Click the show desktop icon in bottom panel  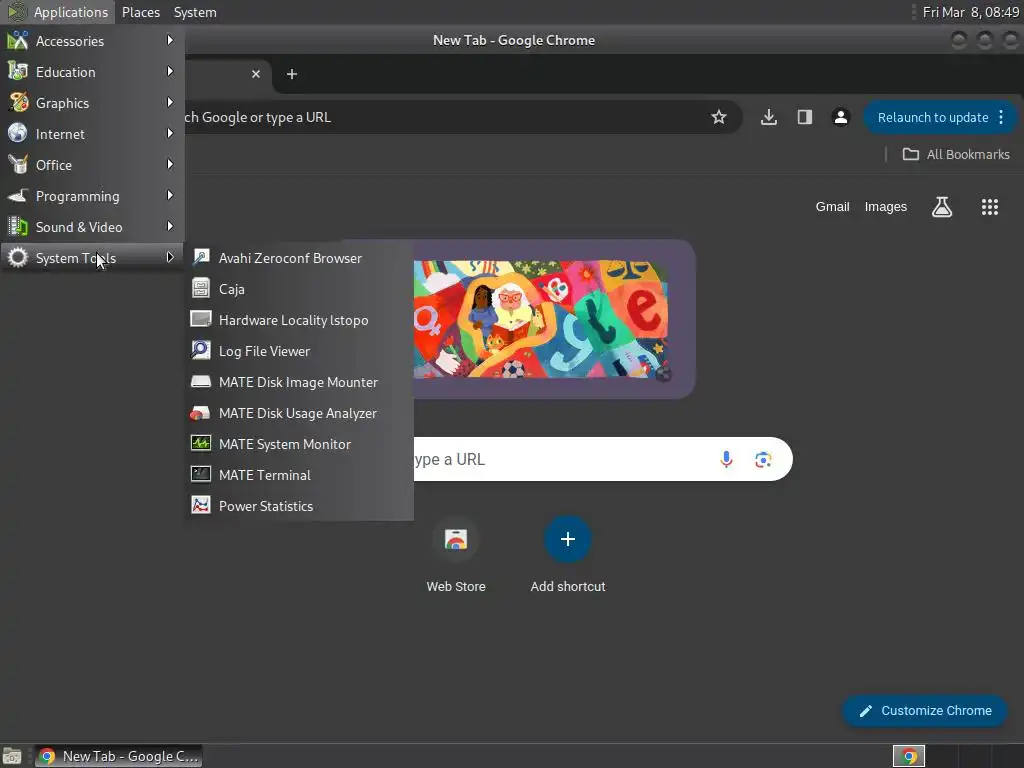click(12, 756)
